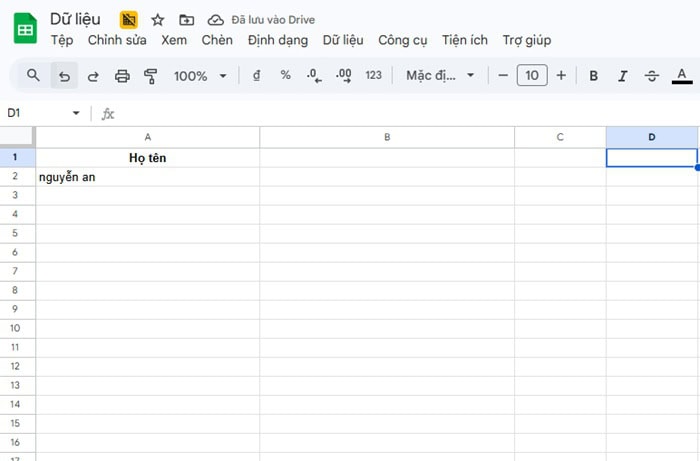Open the Google Sheets home logo

pyautogui.click(x=25, y=29)
